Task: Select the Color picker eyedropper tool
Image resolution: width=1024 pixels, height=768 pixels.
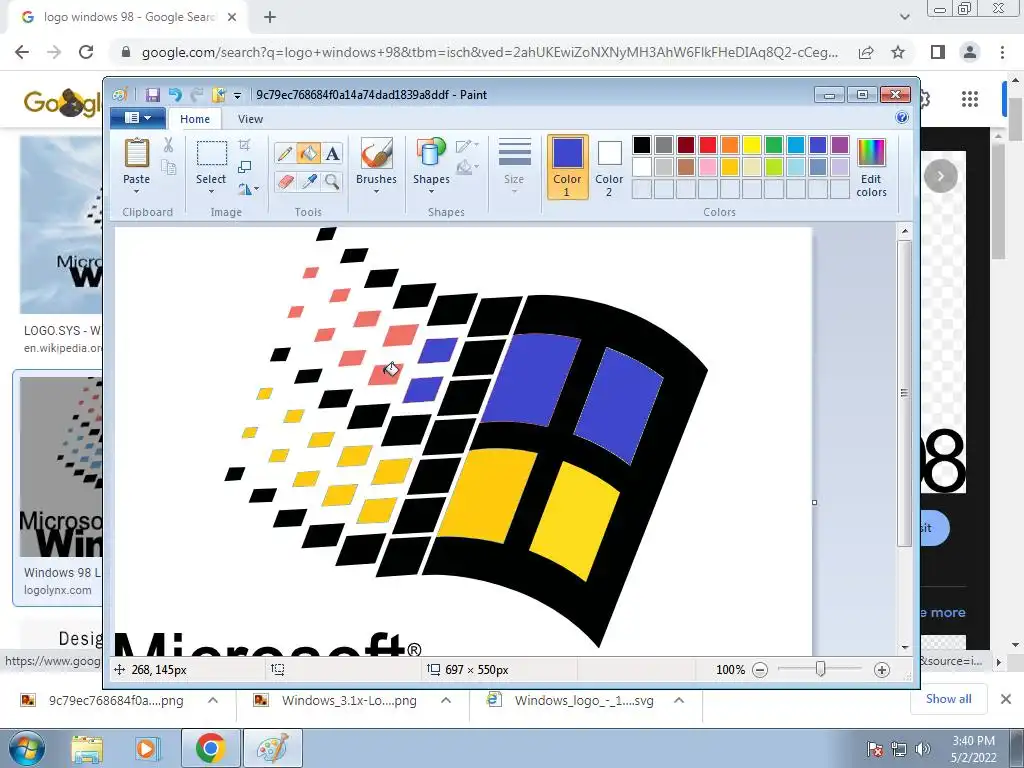Action: coord(308,181)
